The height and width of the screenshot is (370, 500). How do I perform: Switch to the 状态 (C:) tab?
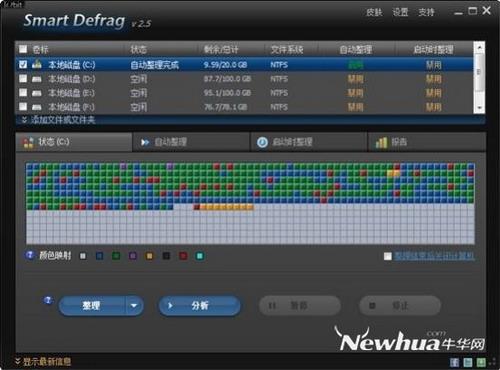pos(74,142)
